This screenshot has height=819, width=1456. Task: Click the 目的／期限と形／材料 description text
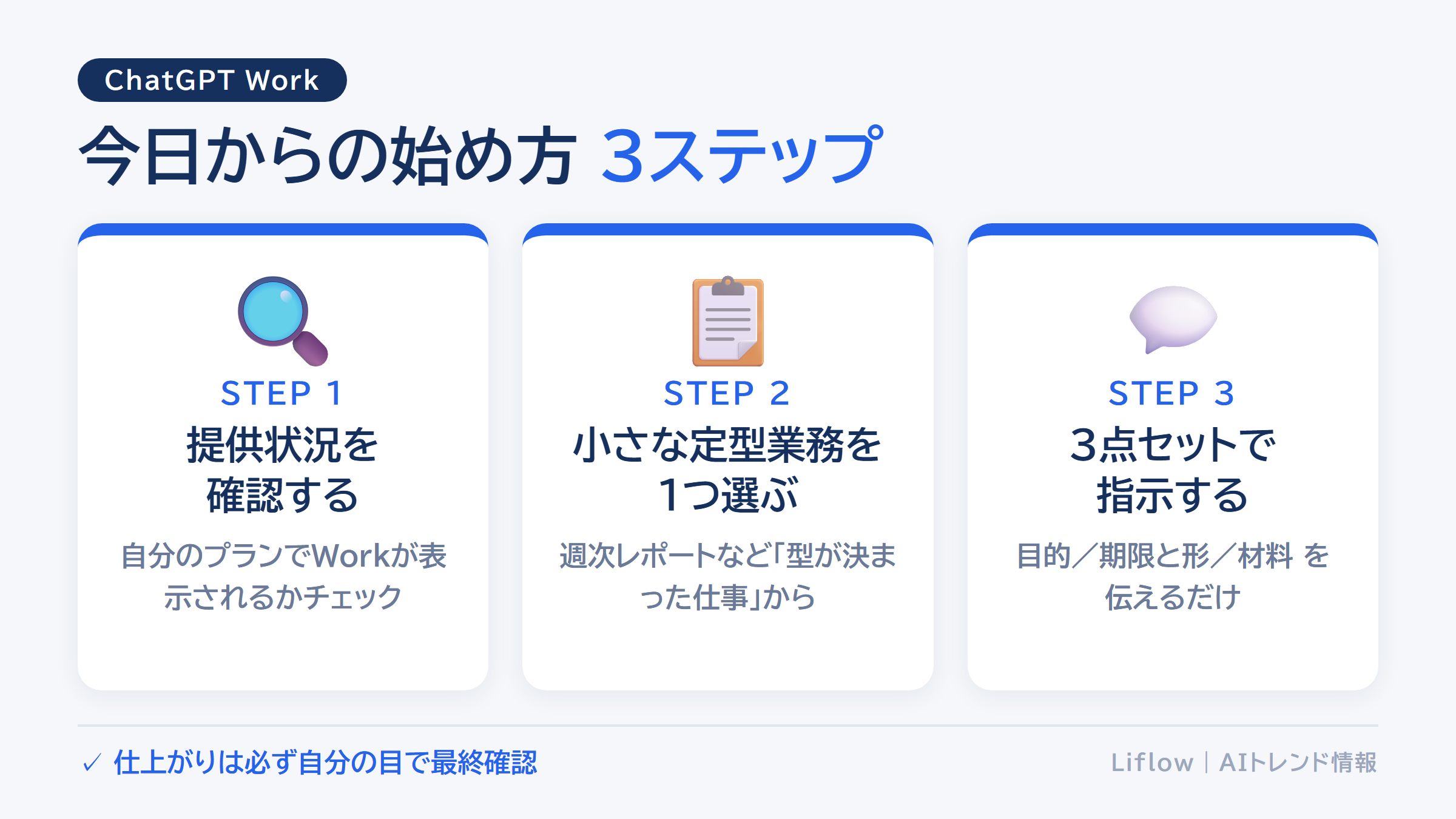click(1173, 576)
